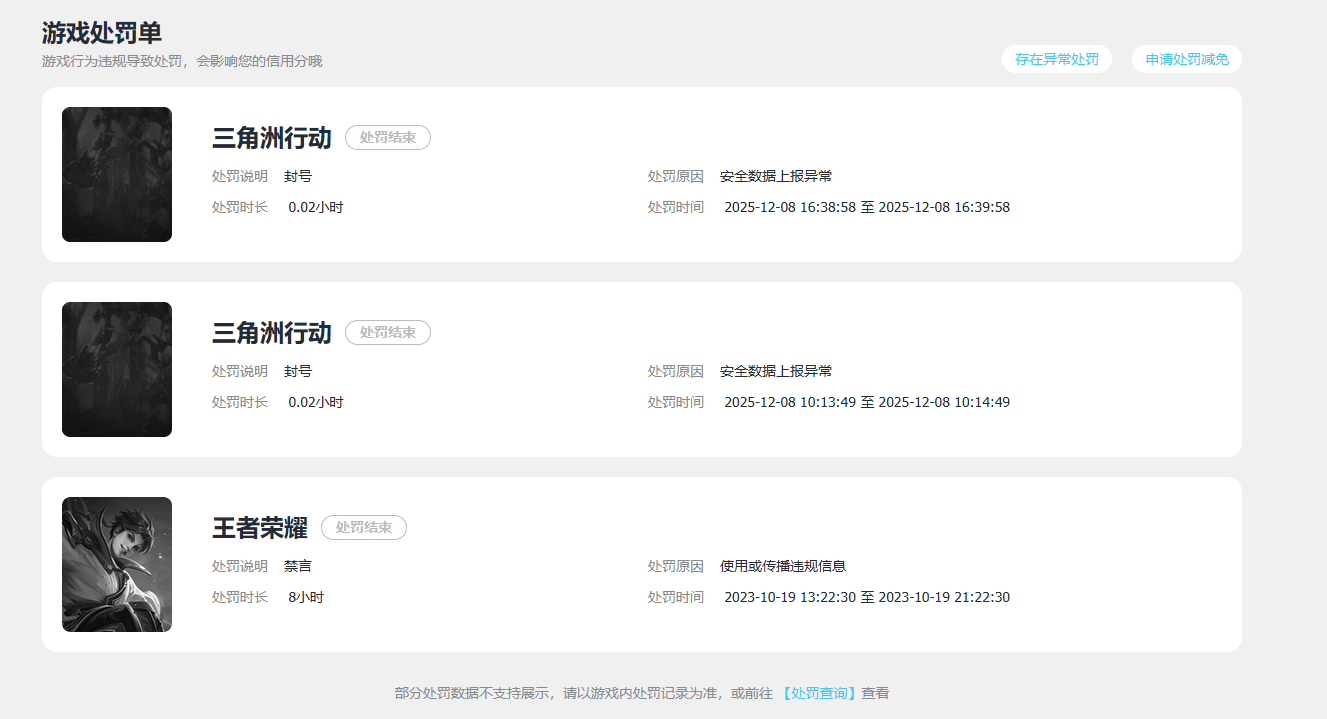The height and width of the screenshot is (719, 1327).
Task: Select the 禁言 penalty description
Action: tap(298, 566)
